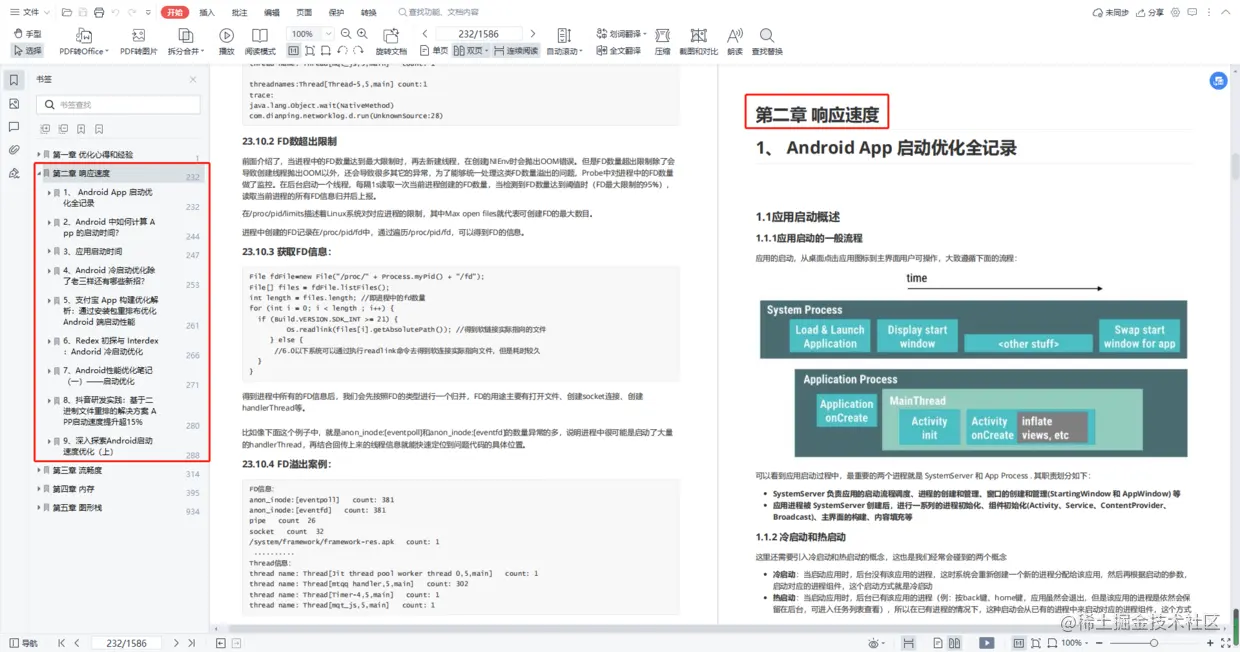Toggle the bookmark panel sidebar icon
This screenshot has height=652, width=1240.
click(x=14, y=80)
